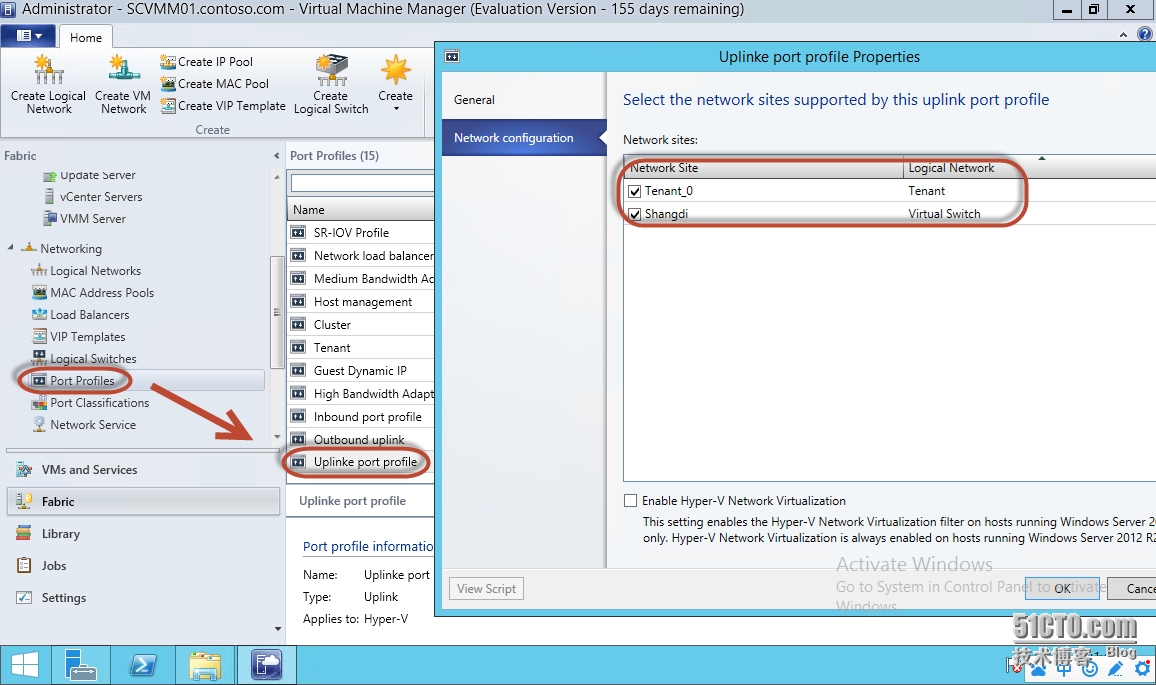Collapse the Networking tree node

click(x=10, y=248)
